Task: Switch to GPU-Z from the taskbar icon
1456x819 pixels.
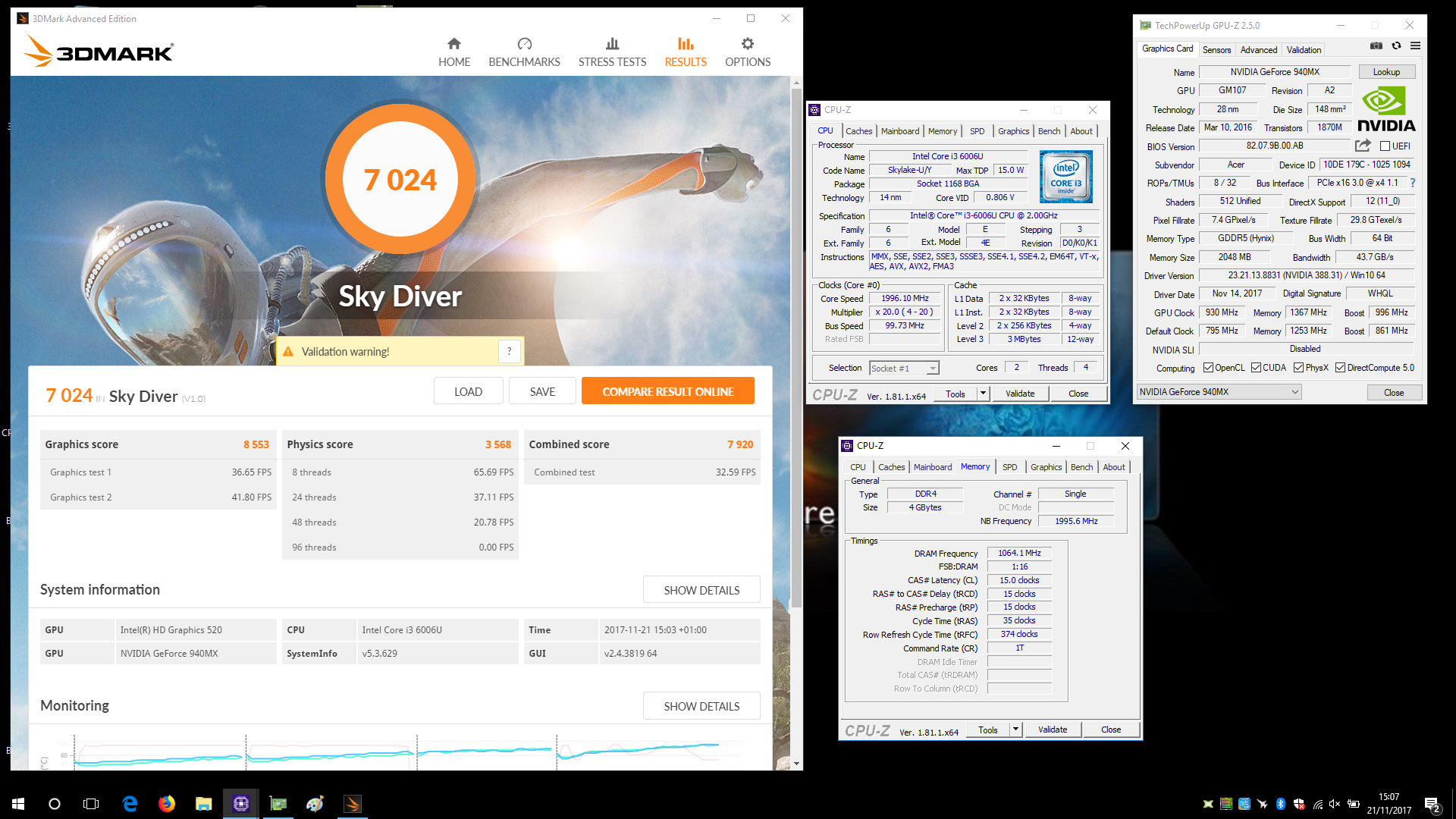Action: [278, 803]
